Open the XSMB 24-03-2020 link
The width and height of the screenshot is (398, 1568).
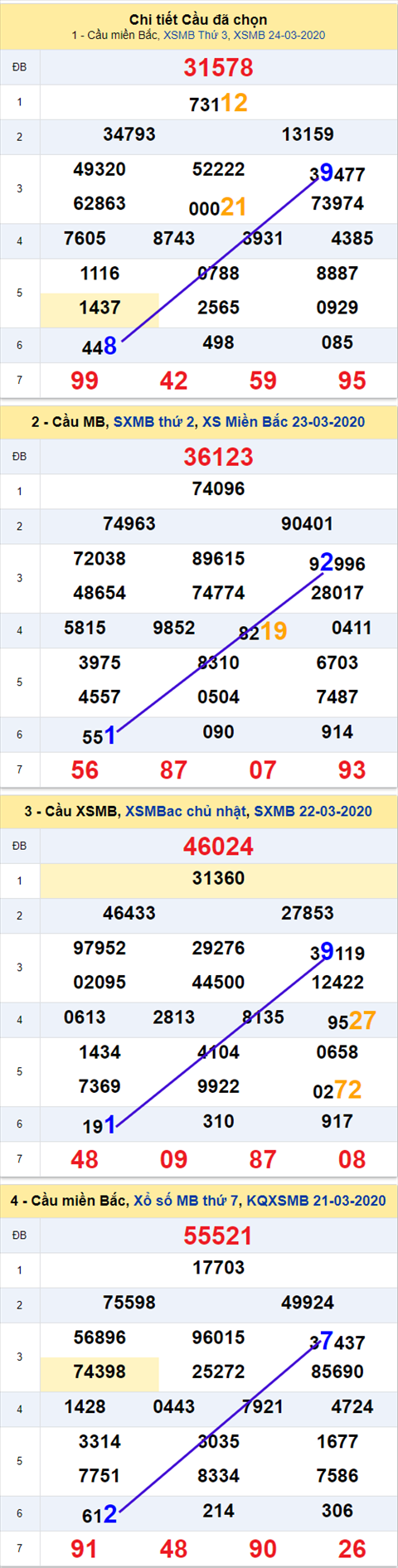coord(279,36)
